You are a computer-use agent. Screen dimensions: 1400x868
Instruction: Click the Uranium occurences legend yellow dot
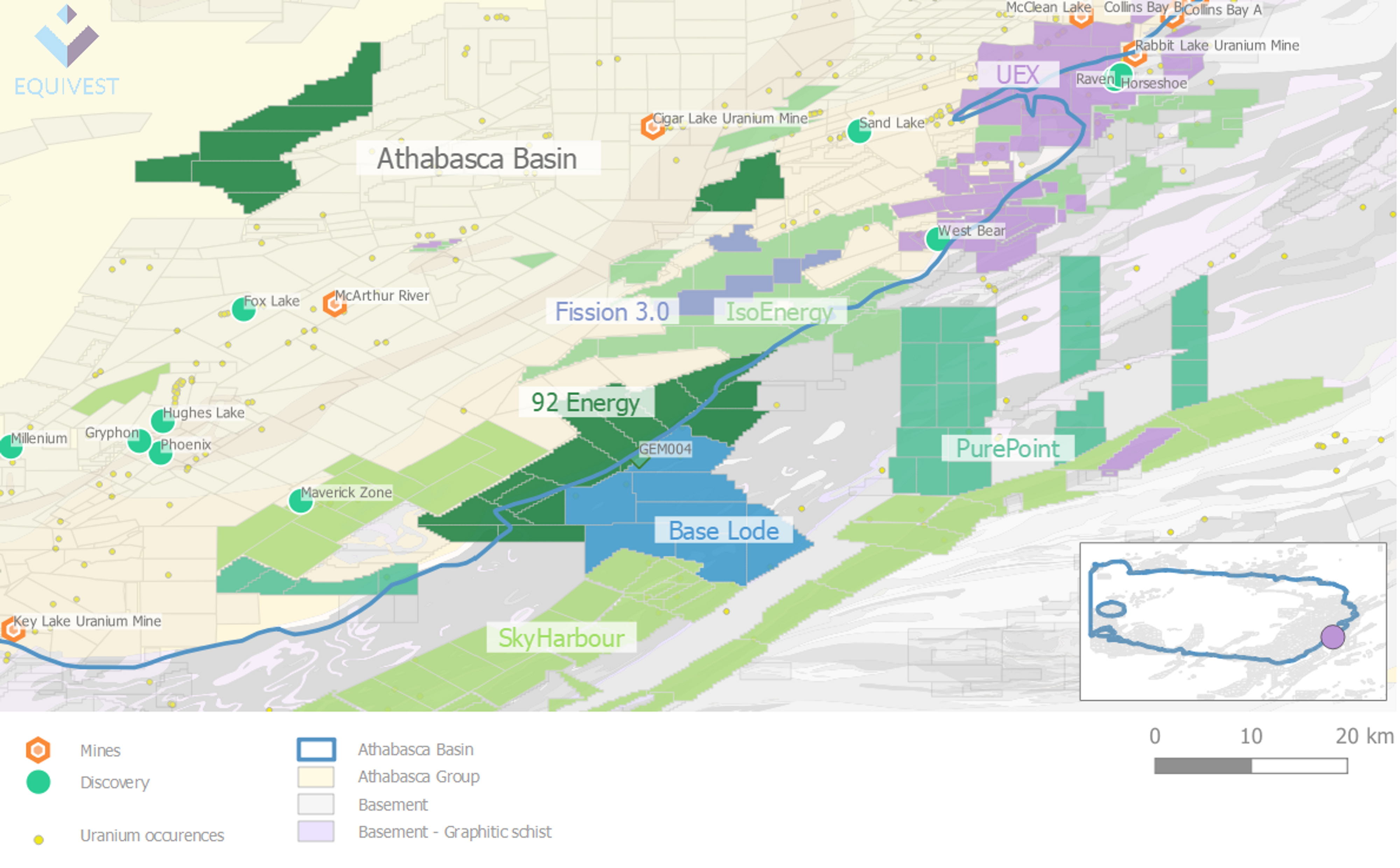pyautogui.click(x=38, y=840)
